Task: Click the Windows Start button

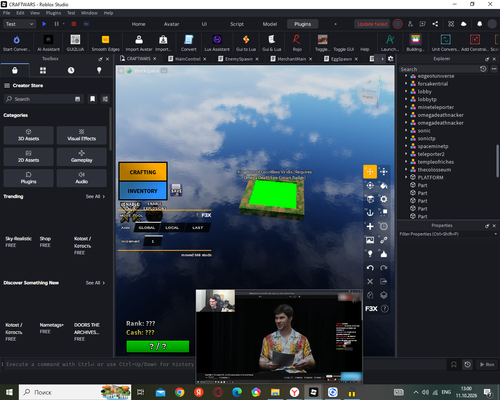Action: click(9, 392)
